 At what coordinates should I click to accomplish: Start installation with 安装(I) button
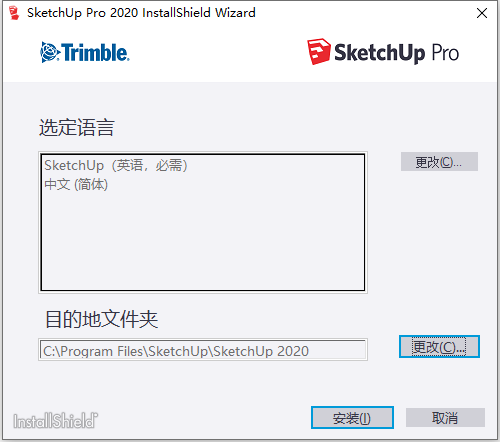point(352,417)
